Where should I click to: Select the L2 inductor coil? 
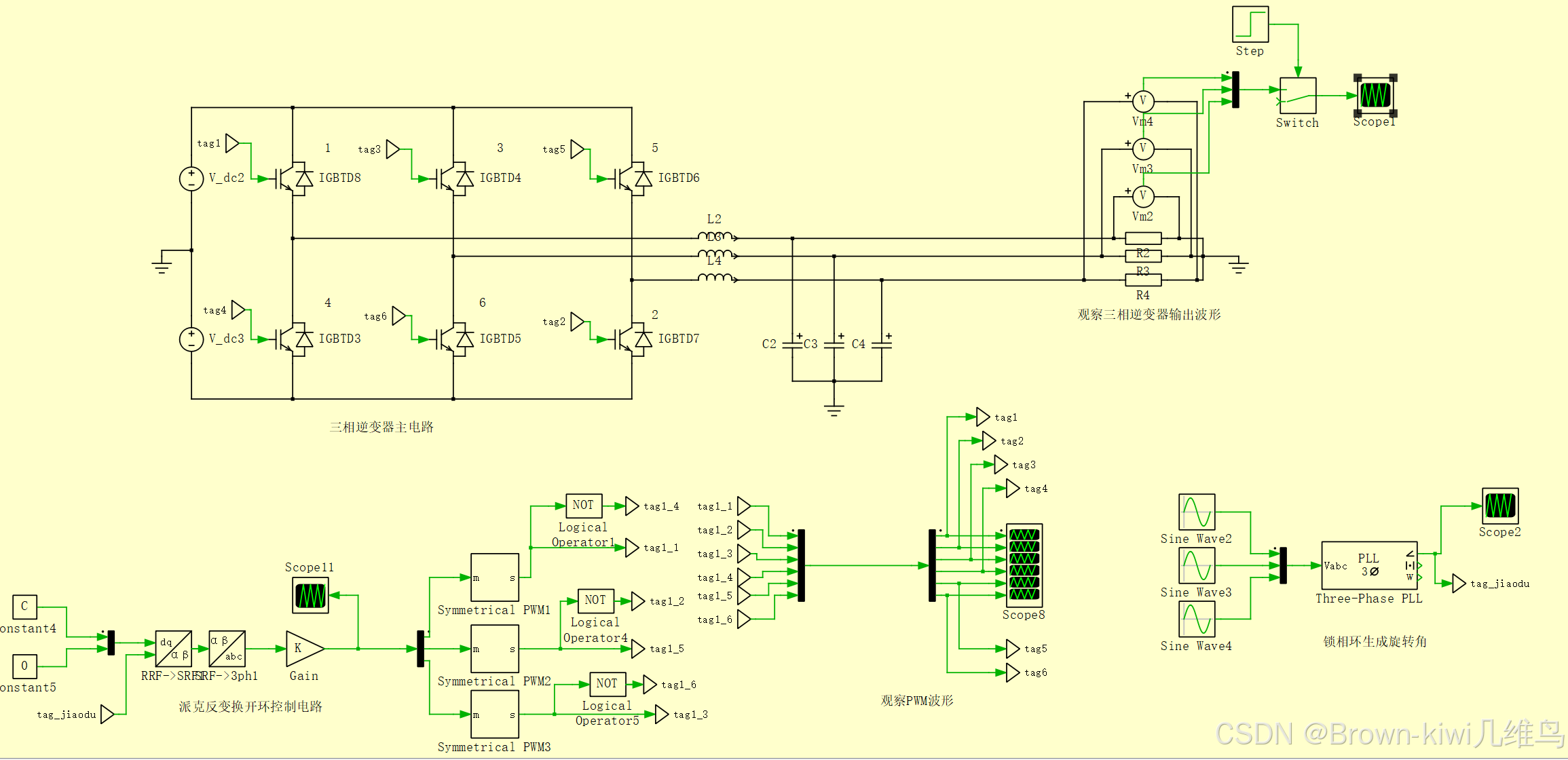(715, 237)
